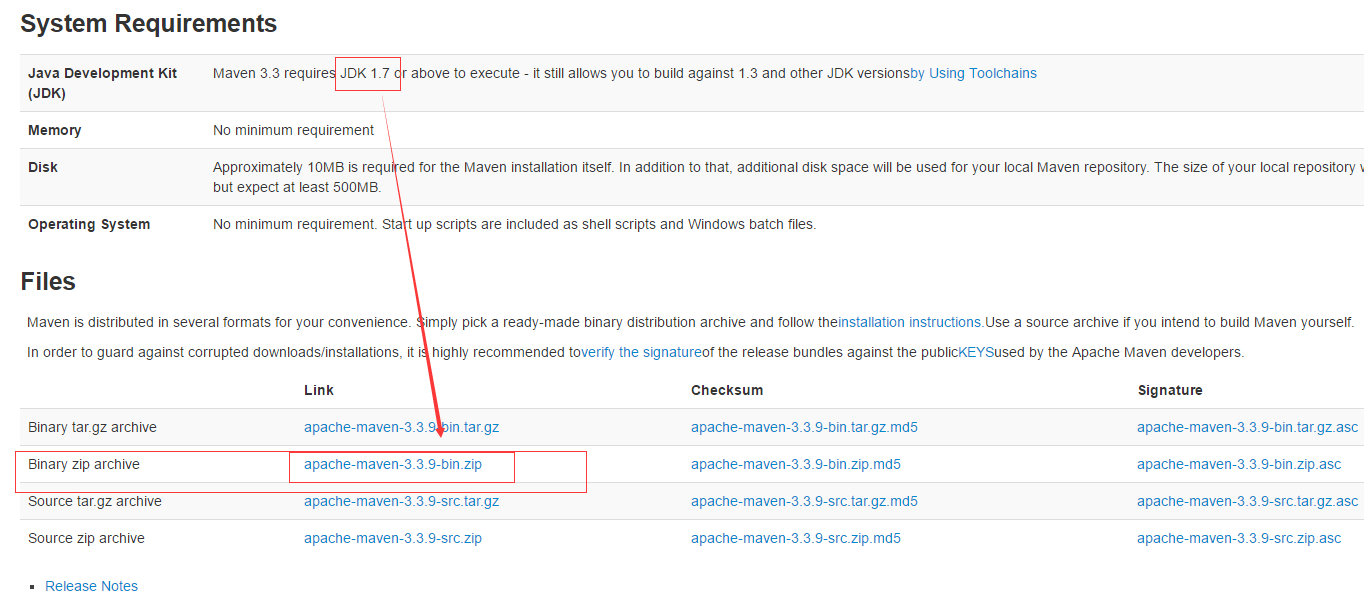Click the 'Link' column header
Screen dimensions: 1364x593
pos(319,390)
